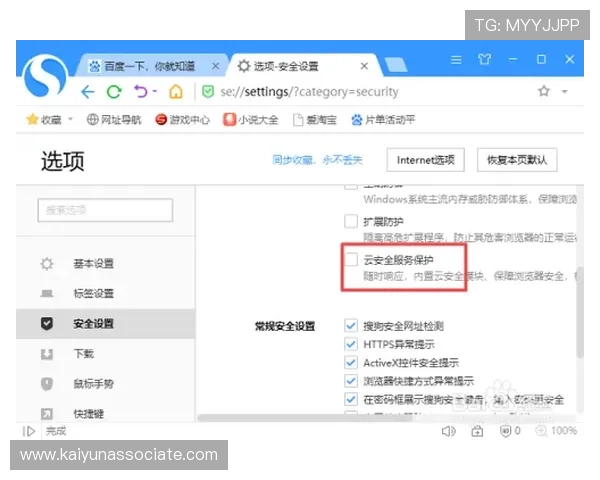The height and width of the screenshot is (480, 600).
Task: Reload page with green refresh icon
Action: (x=114, y=92)
